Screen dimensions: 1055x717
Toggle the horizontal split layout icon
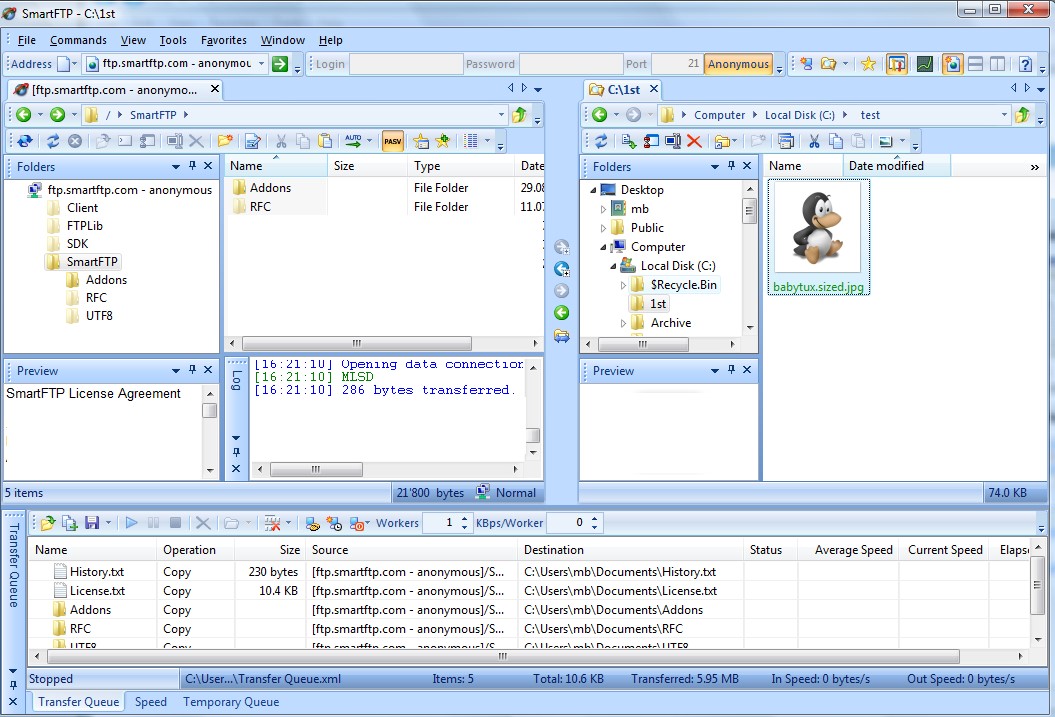click(975, 64)
